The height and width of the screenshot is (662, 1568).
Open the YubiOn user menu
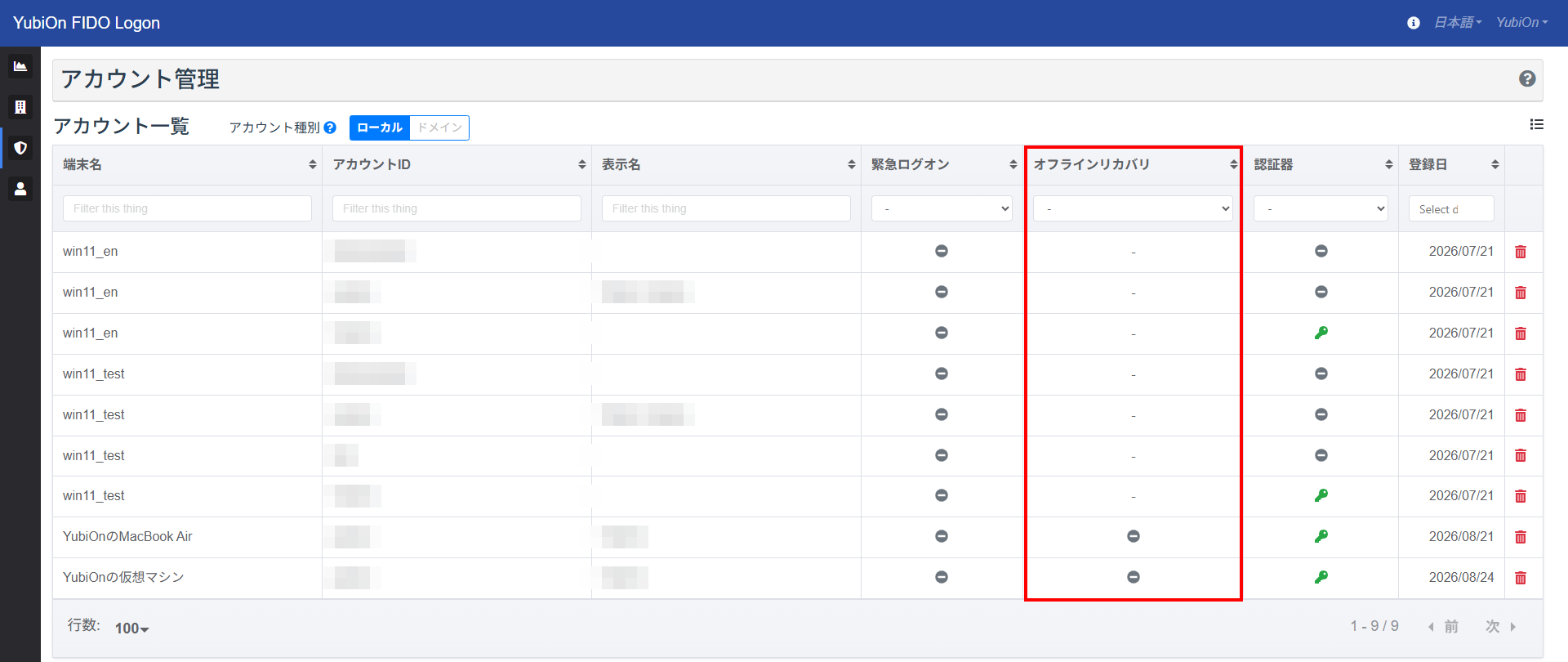point(1521,23)
